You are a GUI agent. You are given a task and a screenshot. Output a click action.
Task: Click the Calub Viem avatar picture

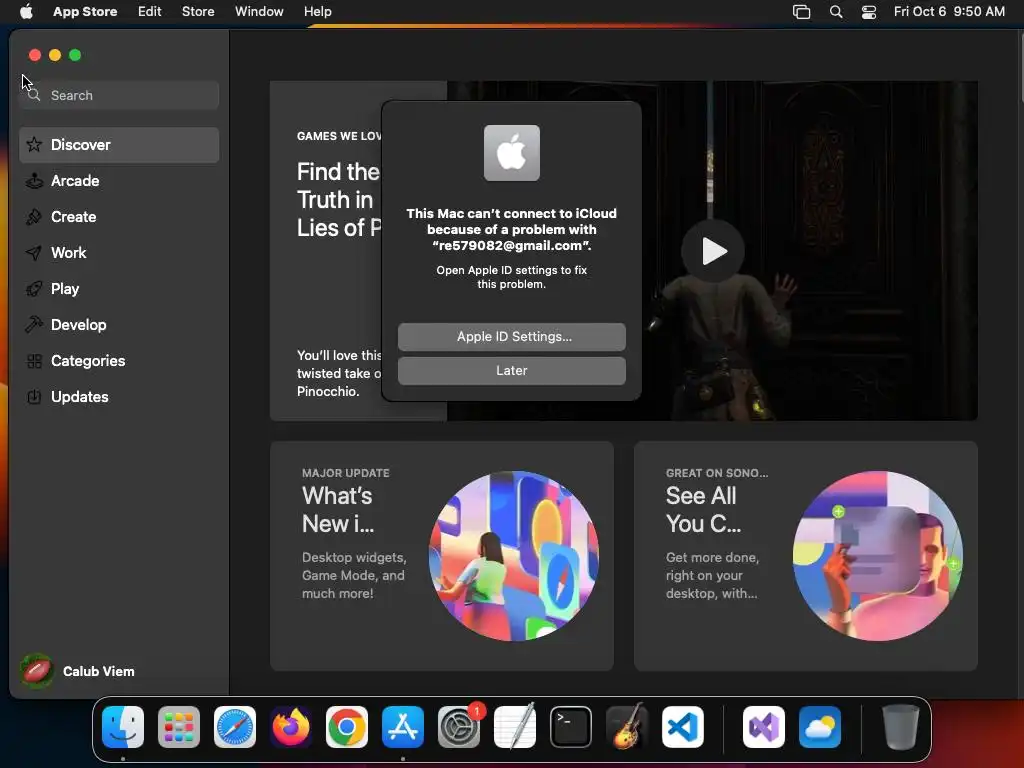37,671
